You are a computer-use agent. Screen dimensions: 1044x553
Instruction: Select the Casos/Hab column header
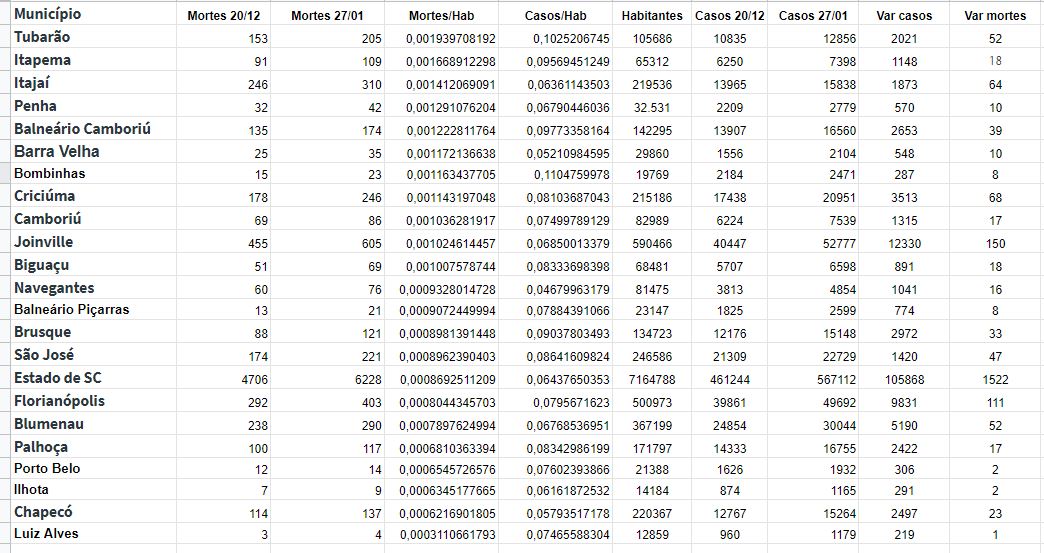click(x=555, y=15)
